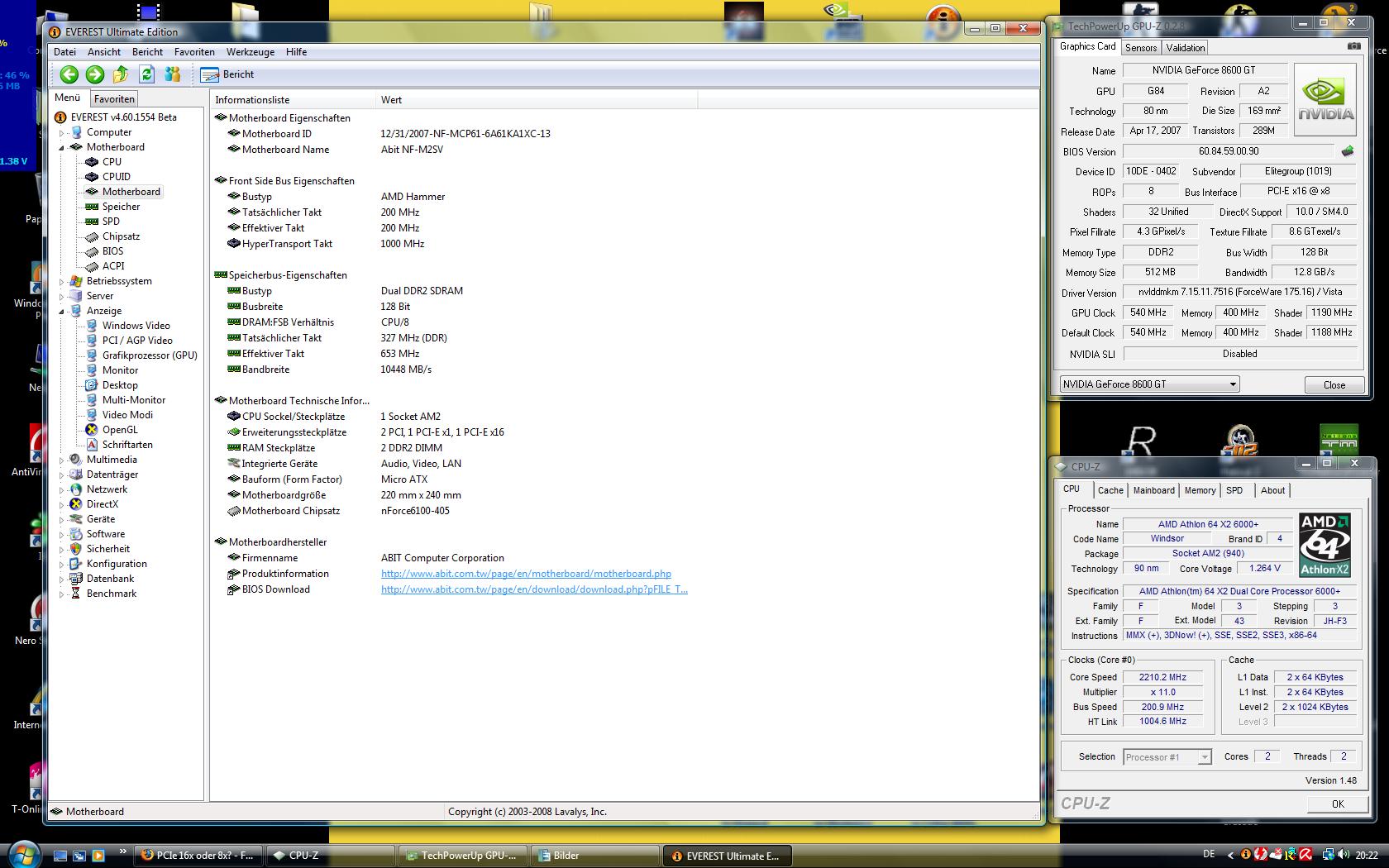Click the green Back arrow in EVEREST toolbar
The height and width of the screenshot is (868, 1389).
(69, 74)
